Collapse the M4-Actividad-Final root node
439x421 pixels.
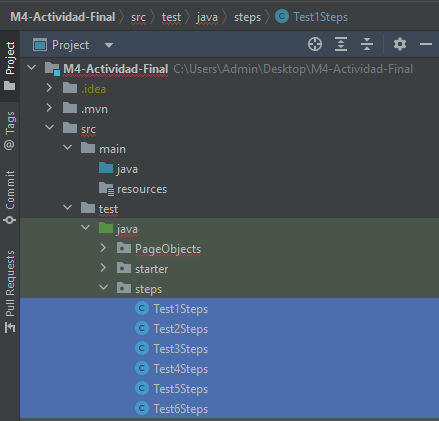(x=32, y=68)
